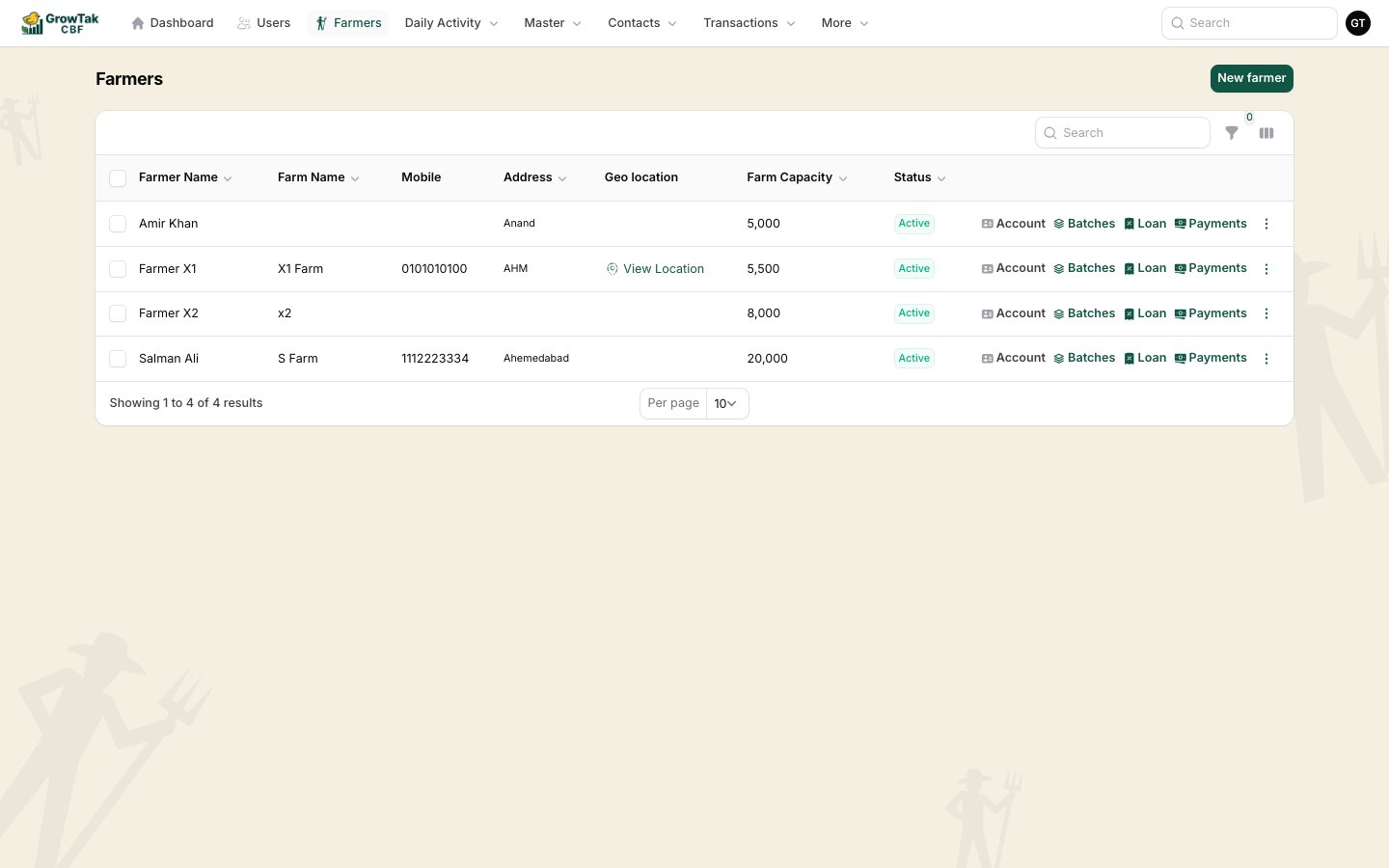This screenshot has width=1389, height=868.
Task: Open Batches for Amir Khan
Action: pos(1084,224)
